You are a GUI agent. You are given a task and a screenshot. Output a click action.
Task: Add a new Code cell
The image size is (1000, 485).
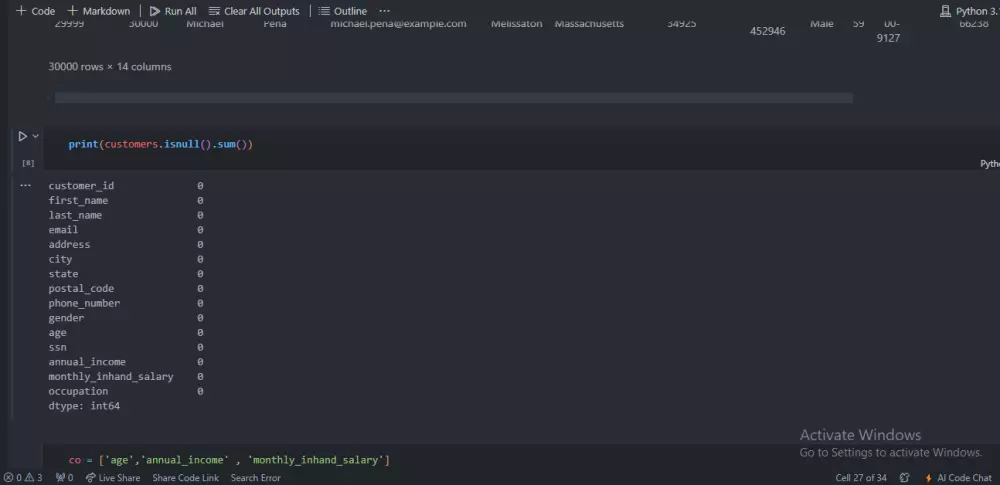[36, 11]
